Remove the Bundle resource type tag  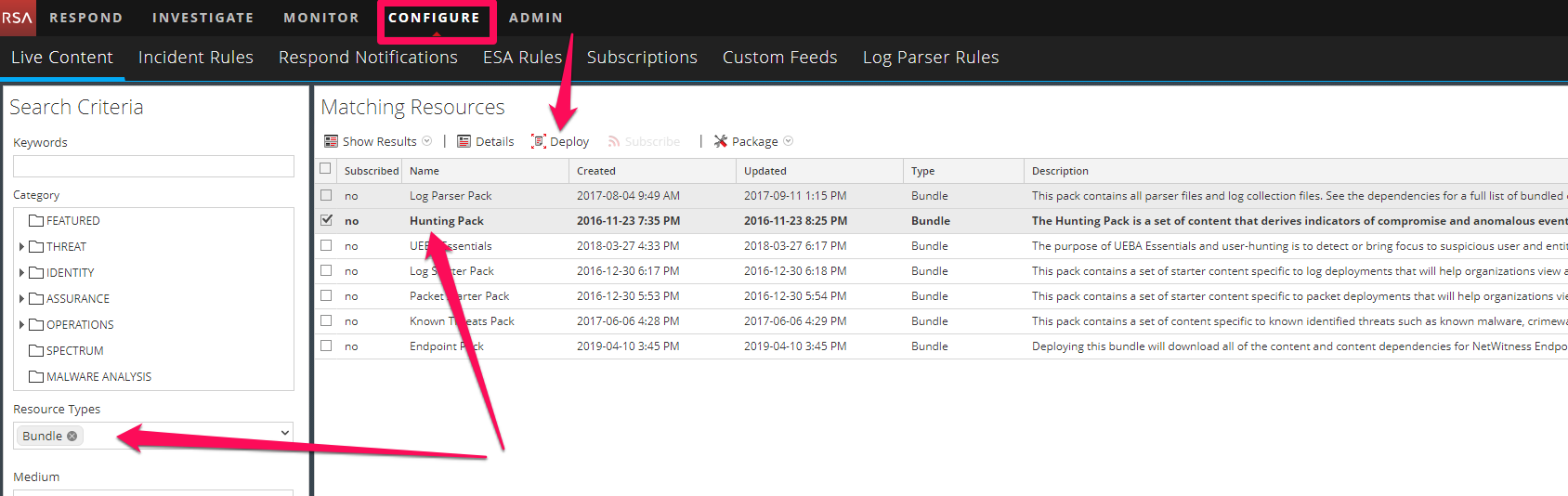[x=72, y=436]
